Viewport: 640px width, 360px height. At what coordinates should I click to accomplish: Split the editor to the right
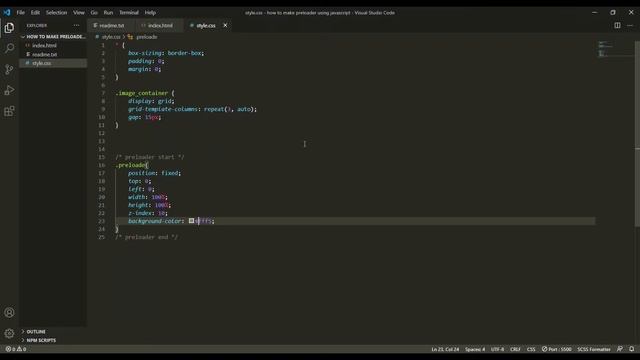617,25
